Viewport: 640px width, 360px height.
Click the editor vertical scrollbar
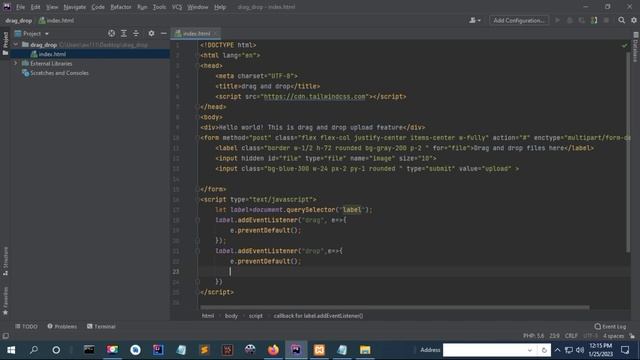628,152
